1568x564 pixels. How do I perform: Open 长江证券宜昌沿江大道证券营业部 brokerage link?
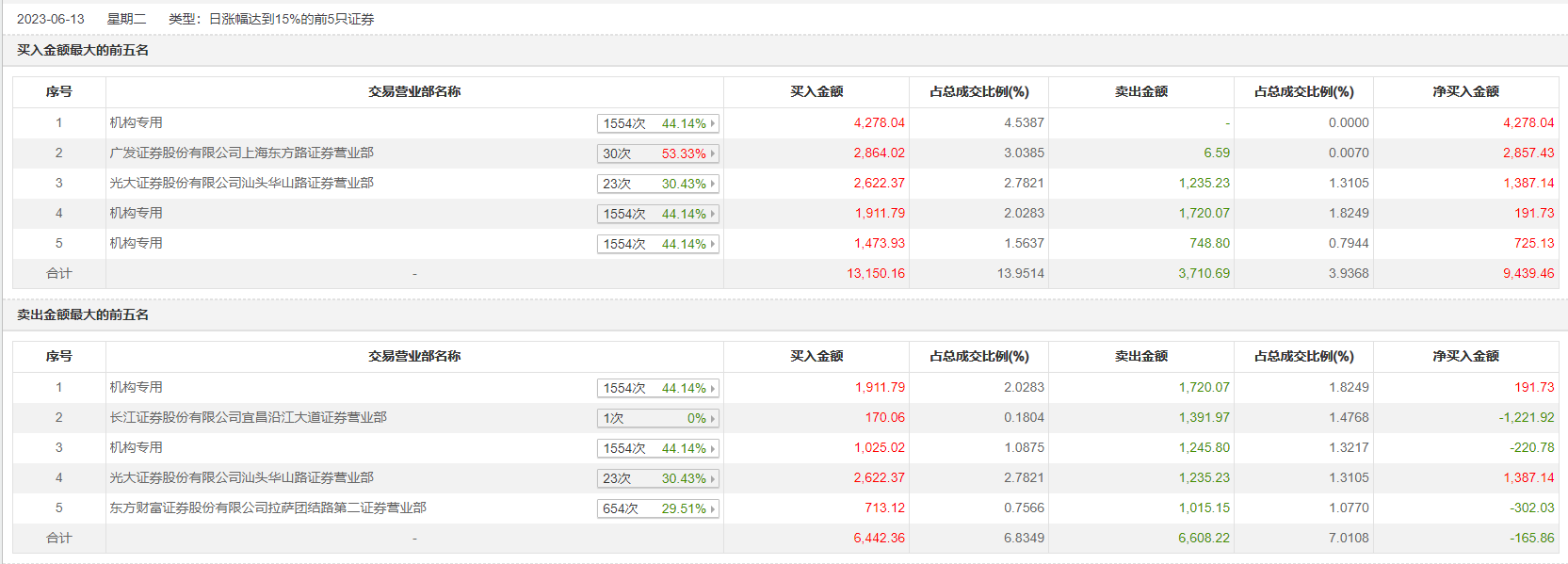tap(248, 417)
